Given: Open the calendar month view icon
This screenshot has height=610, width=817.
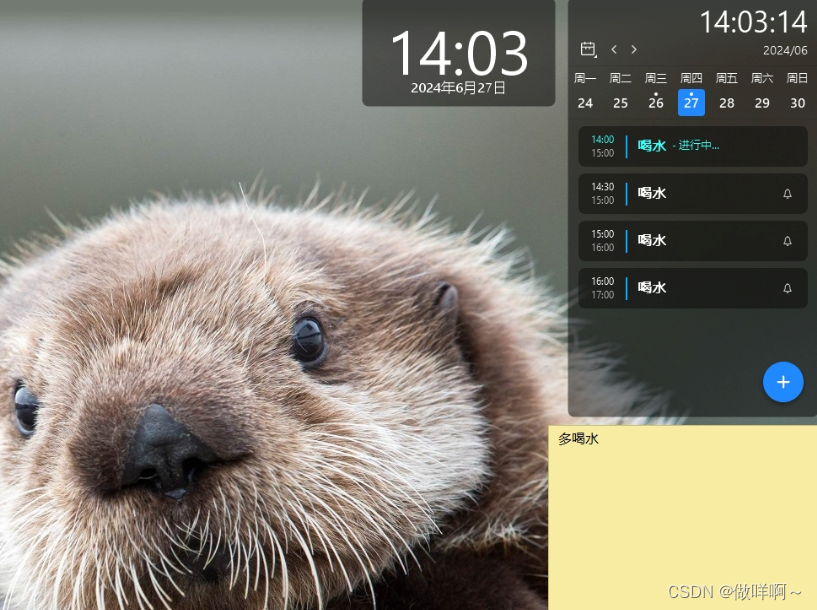Looking at the screenshot, I should [588, 49].
